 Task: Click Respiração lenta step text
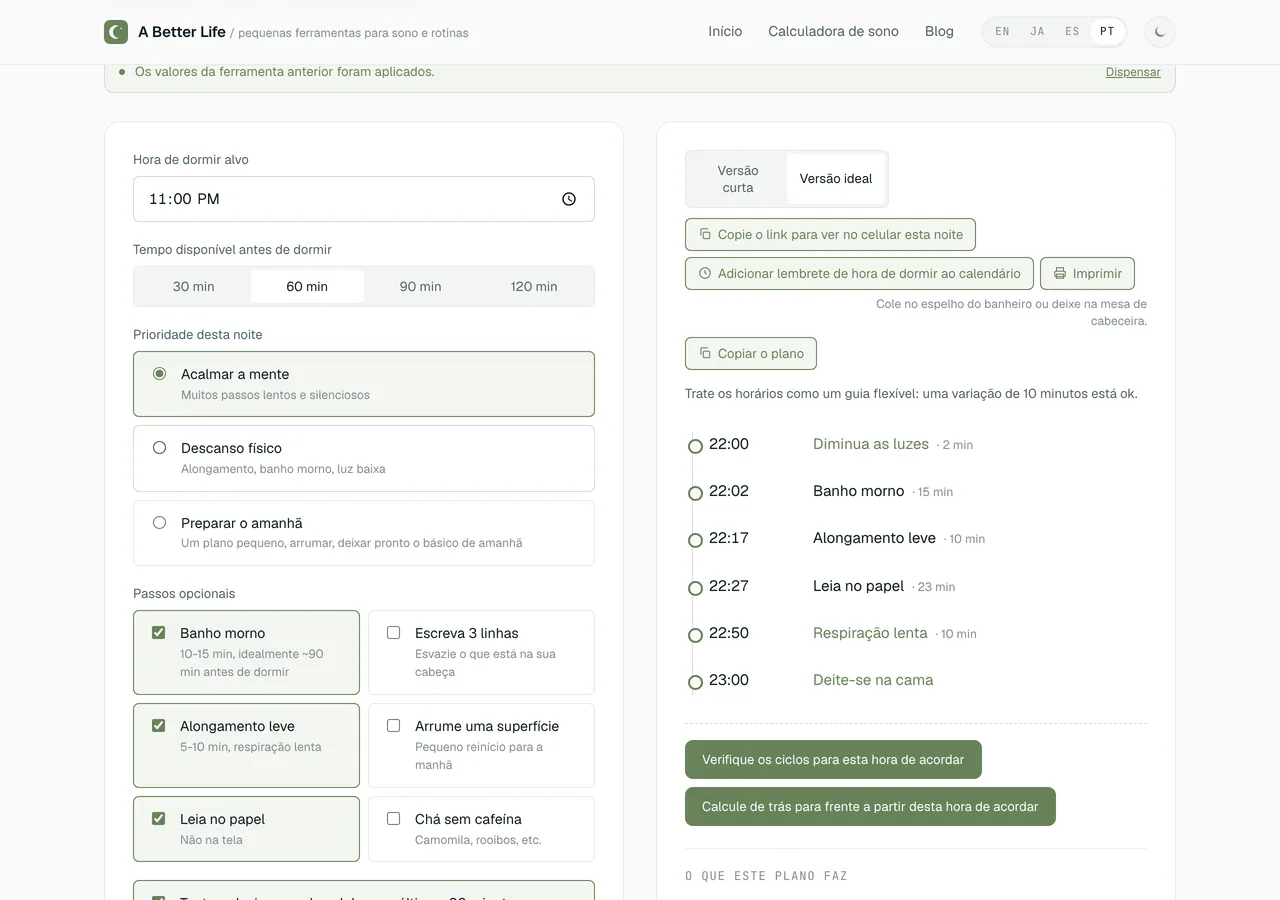click(870, 633)
